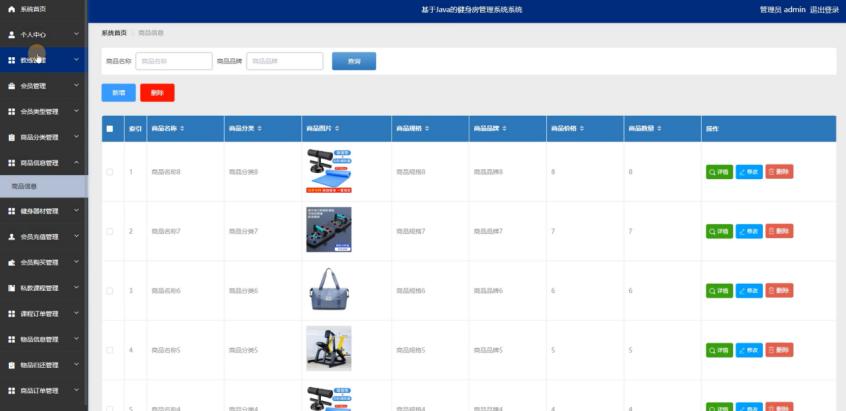This screenshot has height=411, width=846.
Task: Expand the 会员充值管理 menu chevron
Action: pos(77,236)
